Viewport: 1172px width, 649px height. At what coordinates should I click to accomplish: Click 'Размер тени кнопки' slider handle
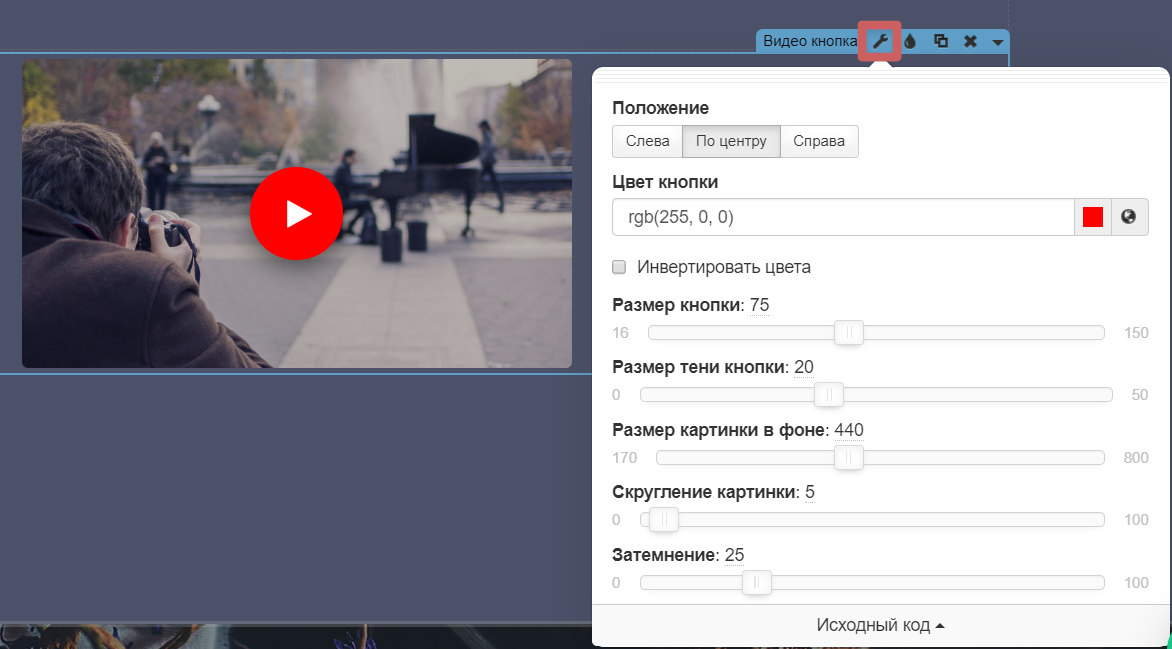tap(829, 395)
